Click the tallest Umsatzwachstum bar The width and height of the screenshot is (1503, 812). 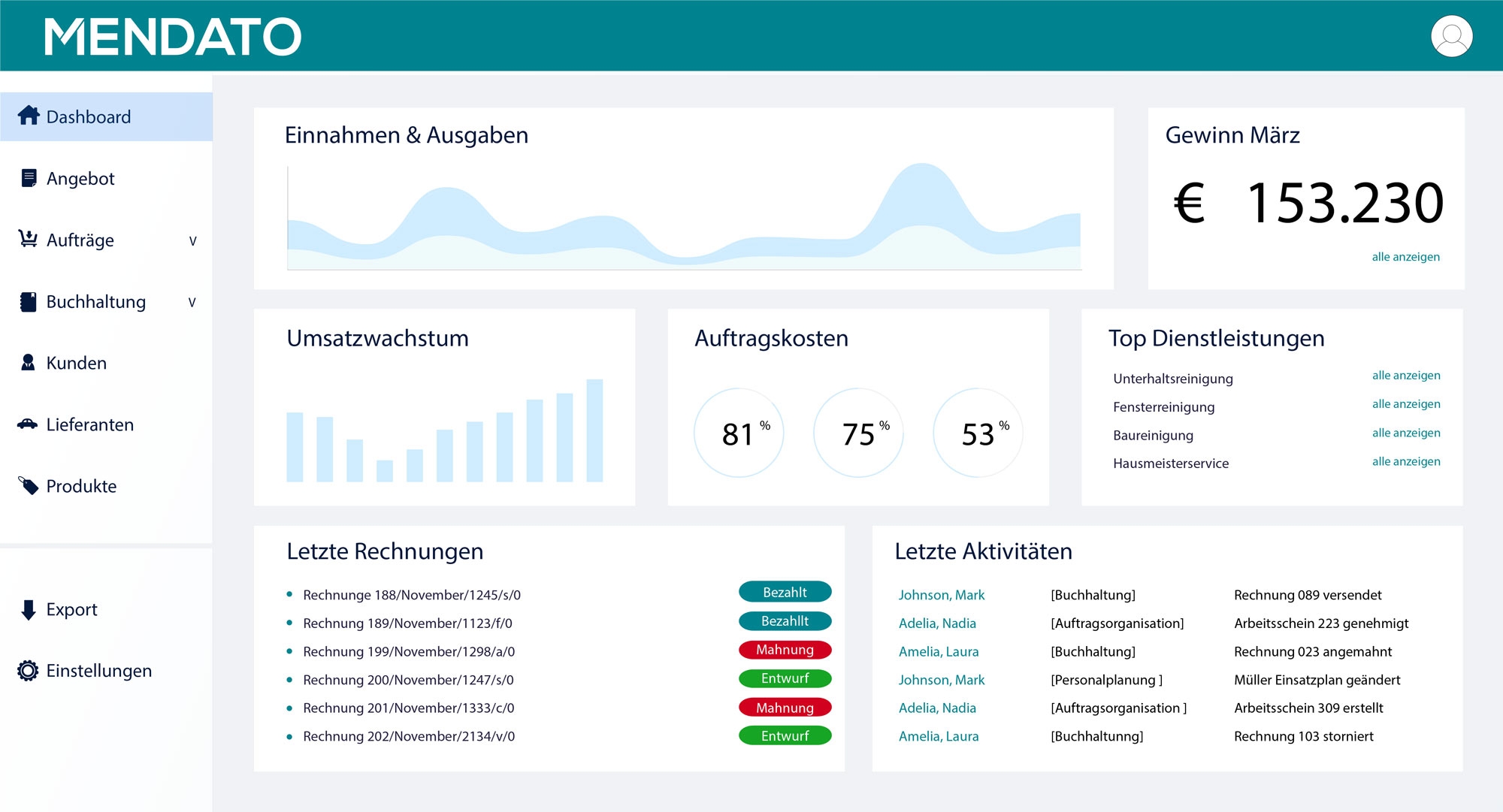(x=594, y=430)
